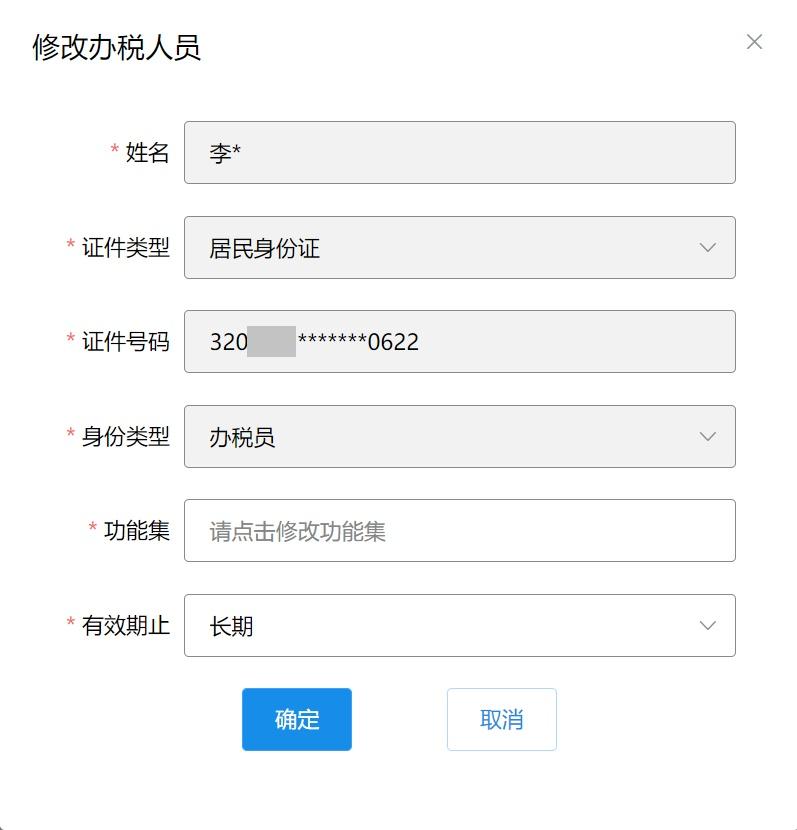
Task: Click the 姓名 field label
Action: click(x=147, y=153)
